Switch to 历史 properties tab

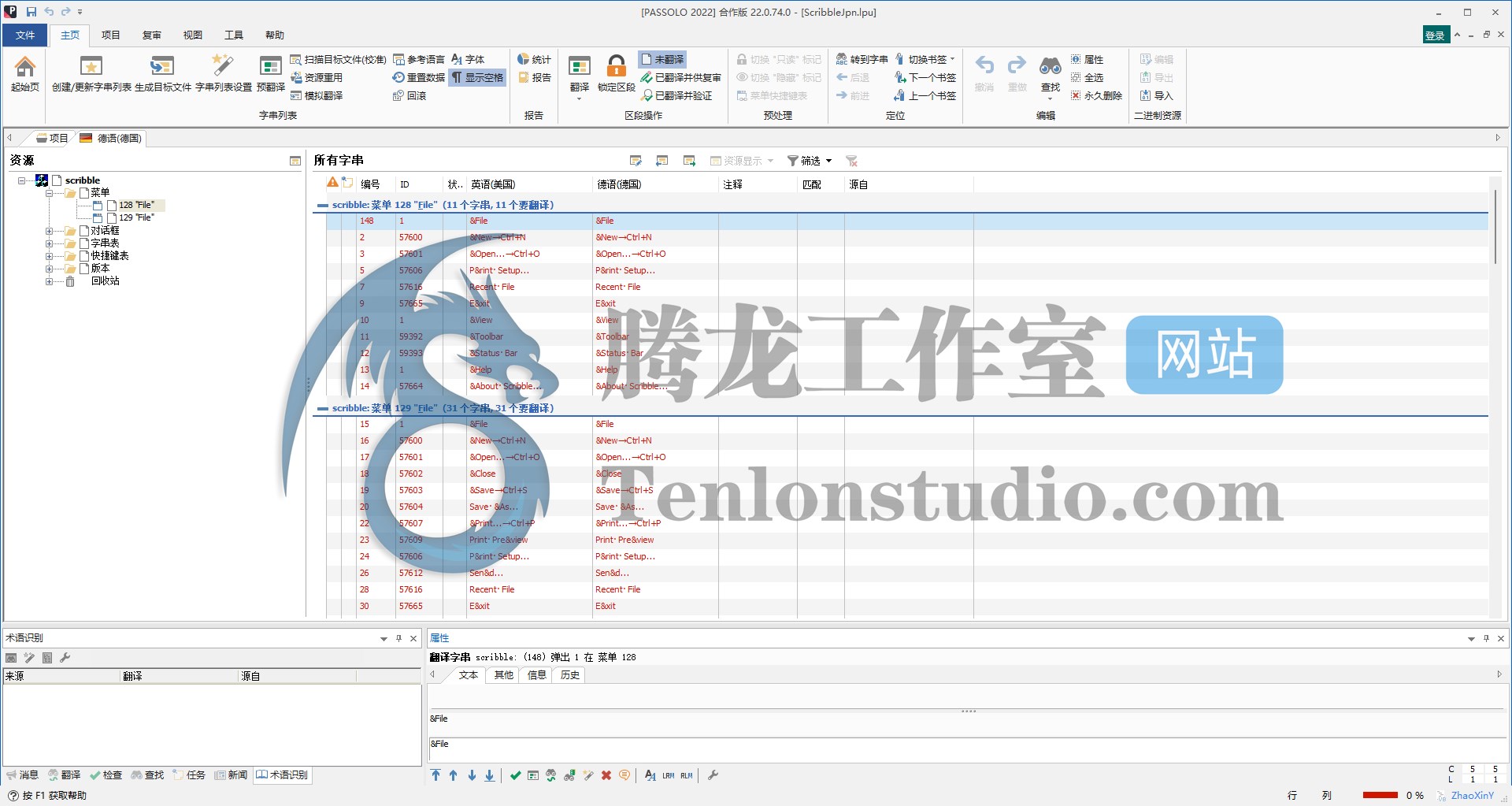(569, 675)
